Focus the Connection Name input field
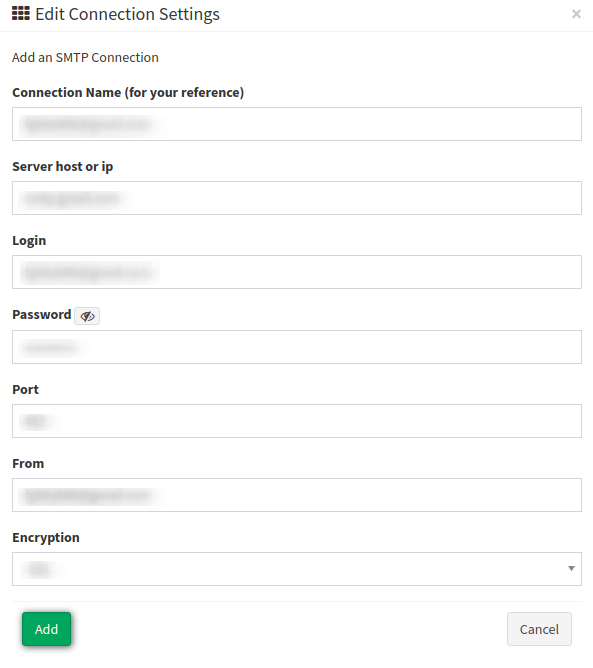This screenshot has width=593, height=668. [296, 124]
